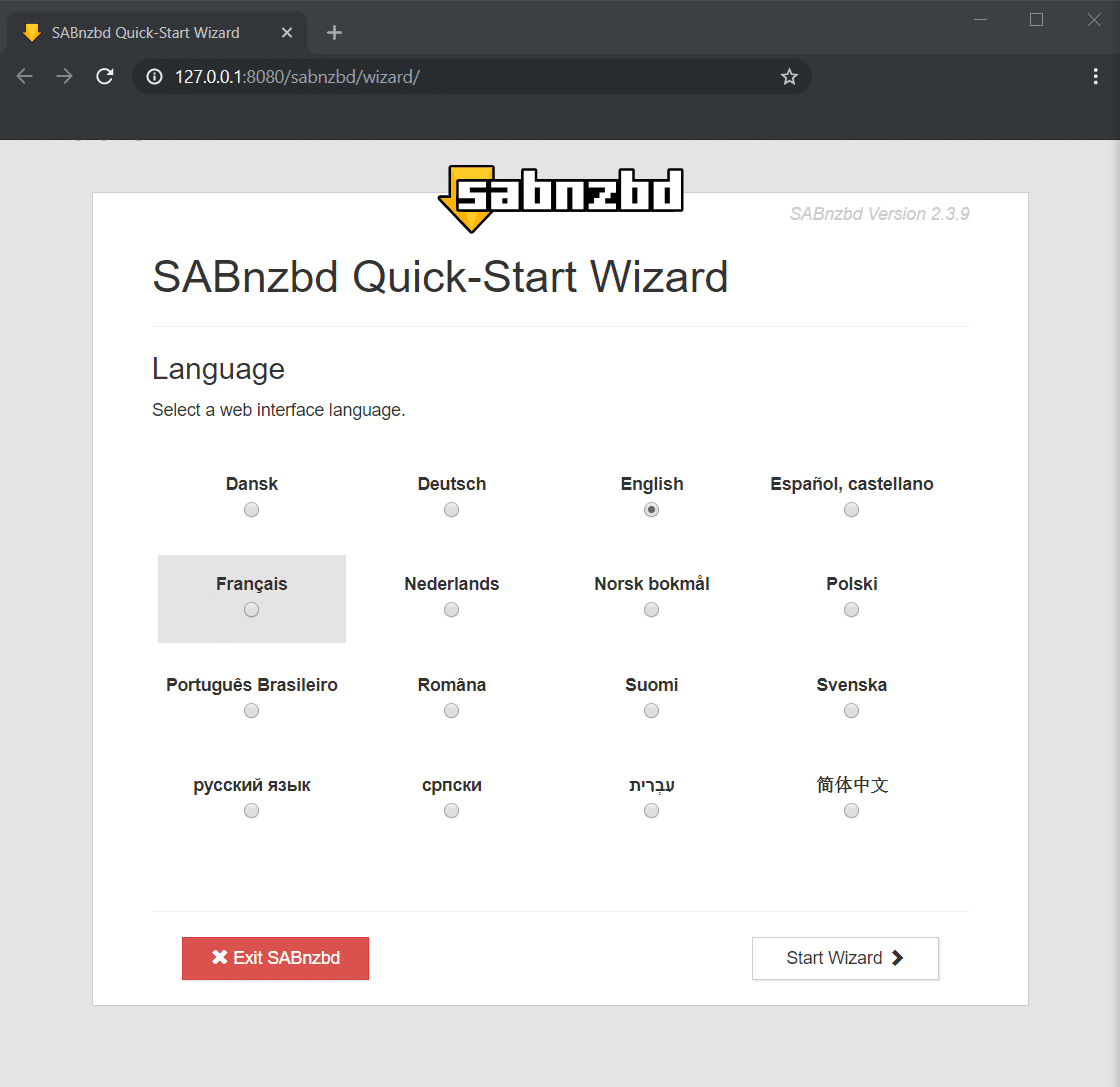
Task: Click the Start Wizard button
Action: pos(845,958)
